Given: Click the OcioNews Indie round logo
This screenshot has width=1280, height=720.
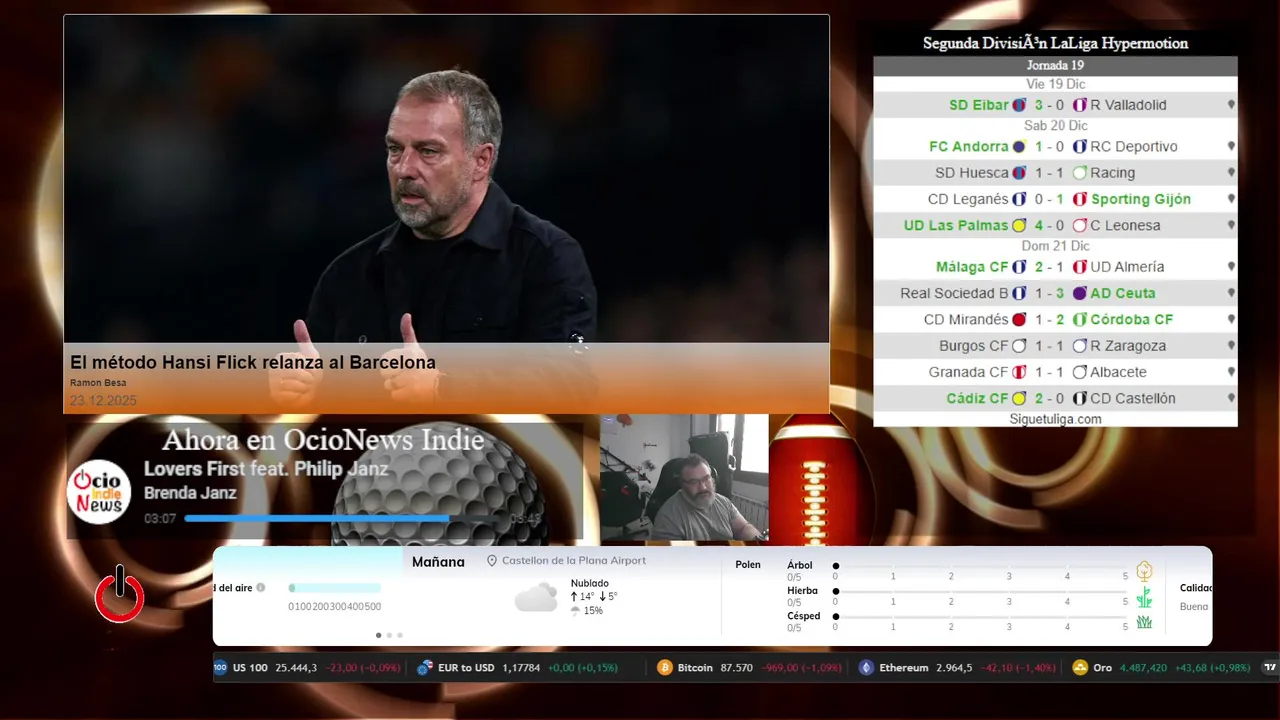Looking at the screenshot, I should pos(99,491).
